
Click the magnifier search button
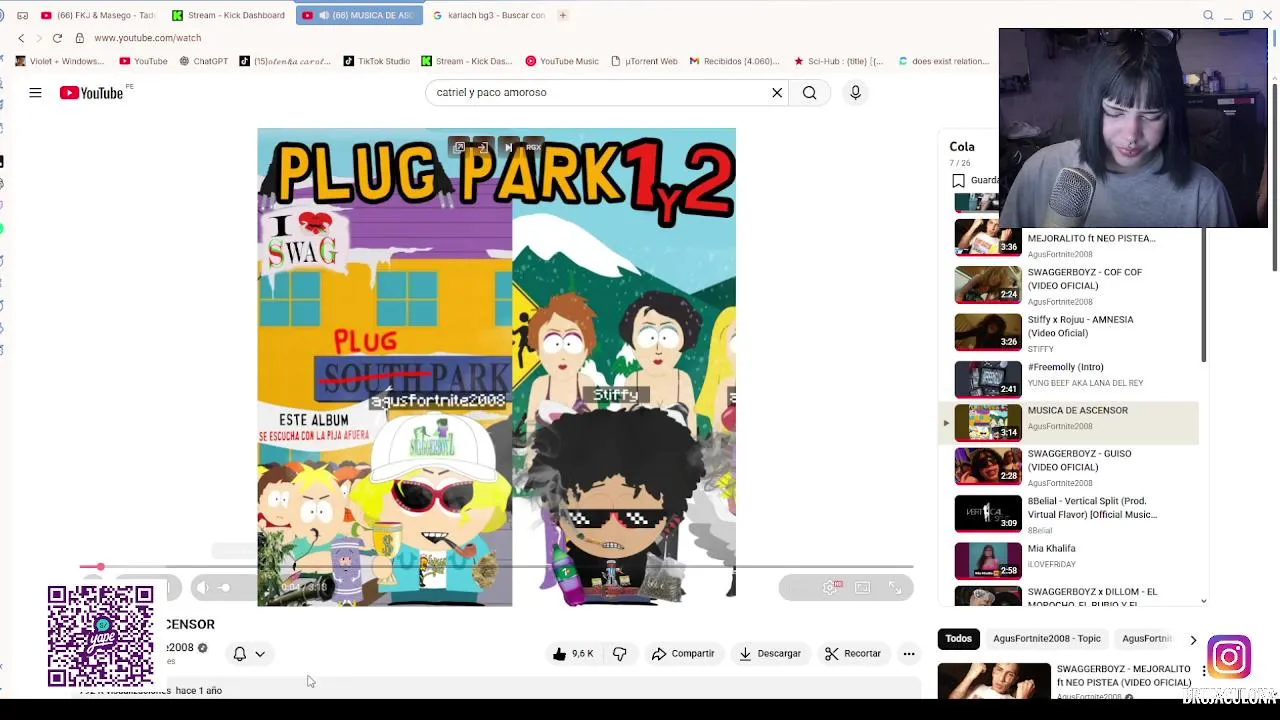tap(810, 93)
